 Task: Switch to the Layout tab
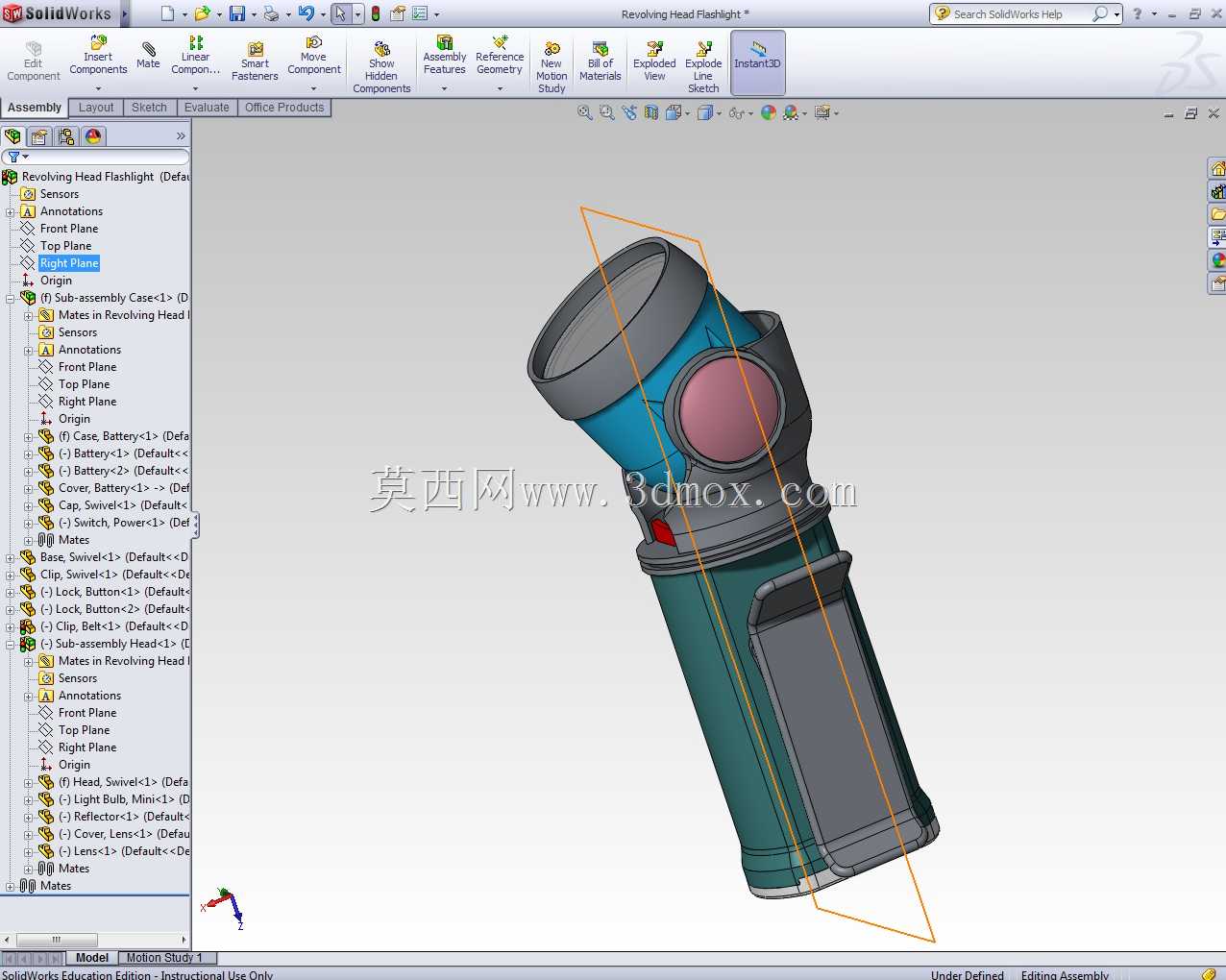[x=96, y=108]
